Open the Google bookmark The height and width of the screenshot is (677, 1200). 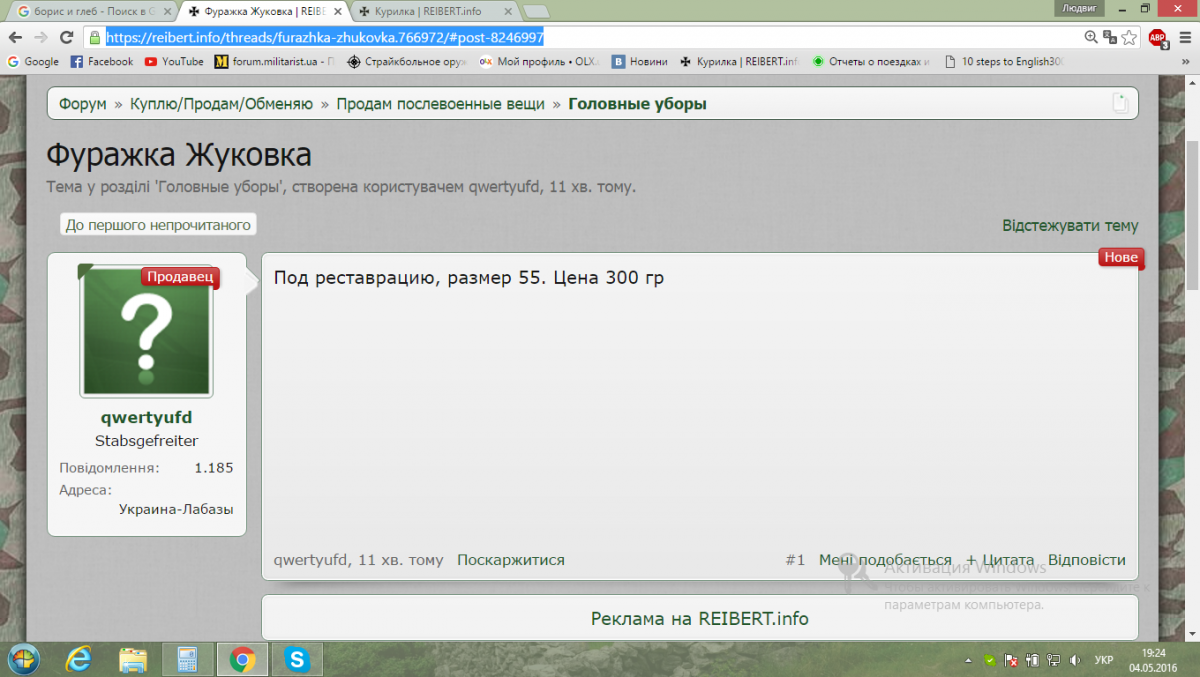click(33, 61)
